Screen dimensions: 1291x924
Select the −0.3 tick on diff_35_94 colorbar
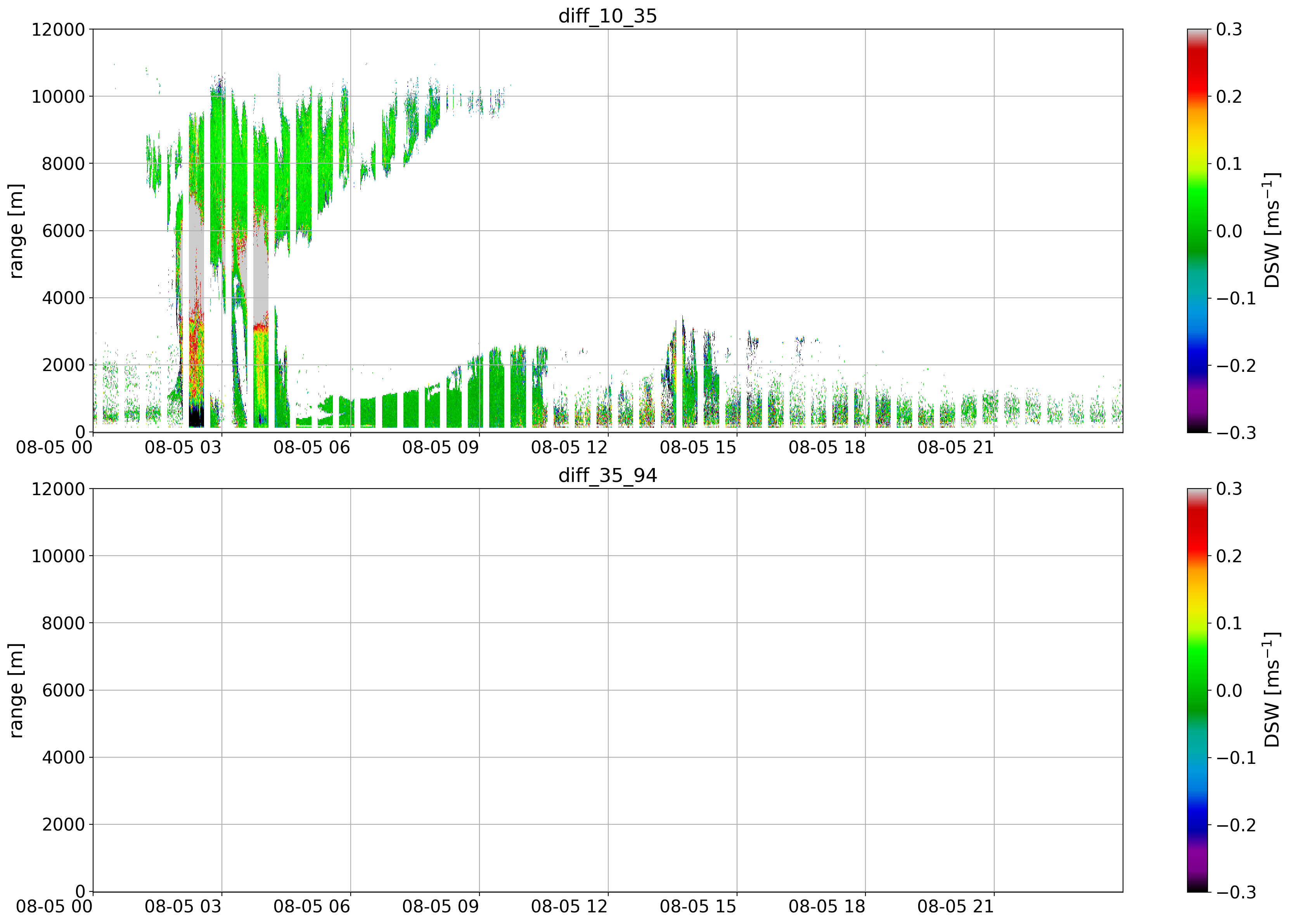[1236, 892]
